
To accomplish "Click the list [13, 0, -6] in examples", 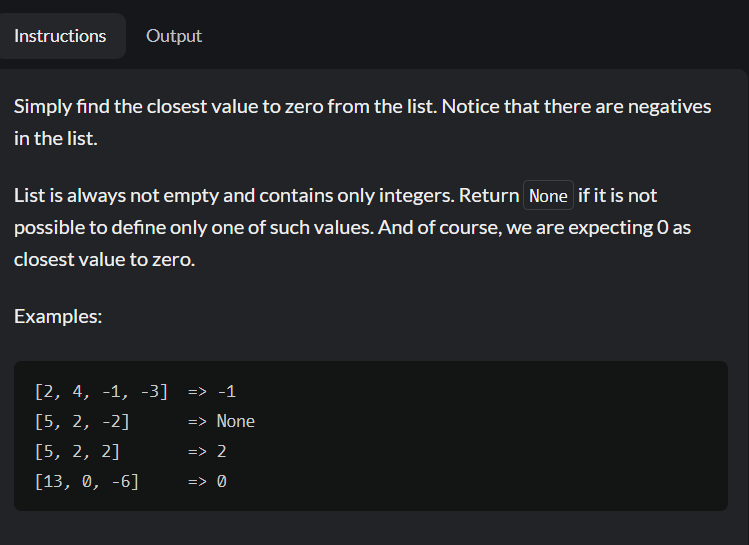I will coord(87,481).
